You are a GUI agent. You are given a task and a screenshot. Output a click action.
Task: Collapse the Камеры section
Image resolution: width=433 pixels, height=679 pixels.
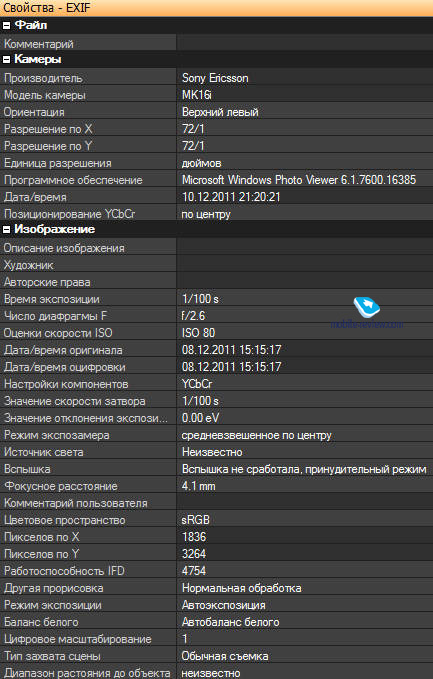pos(6,60)
